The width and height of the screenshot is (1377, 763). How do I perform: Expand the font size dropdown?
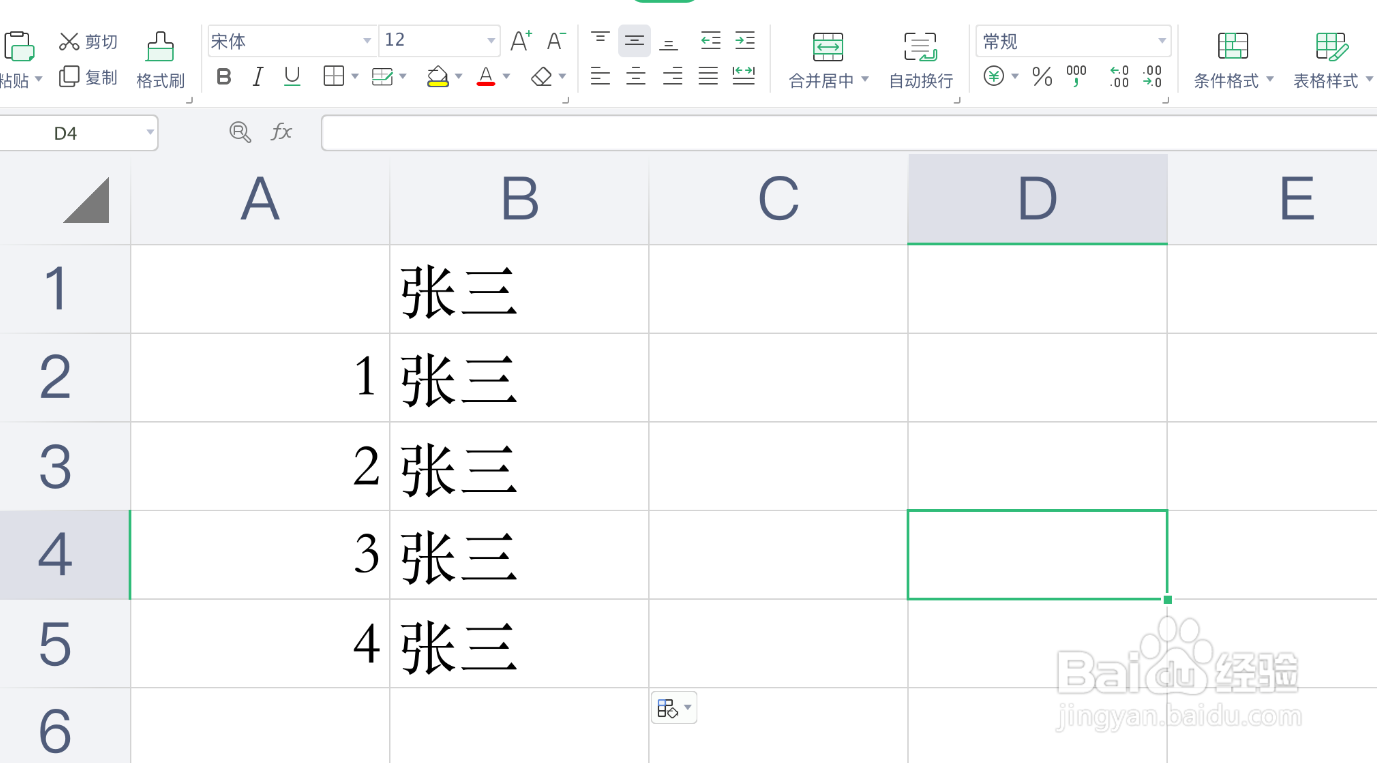pyautogui.click(x=491, y=41)
